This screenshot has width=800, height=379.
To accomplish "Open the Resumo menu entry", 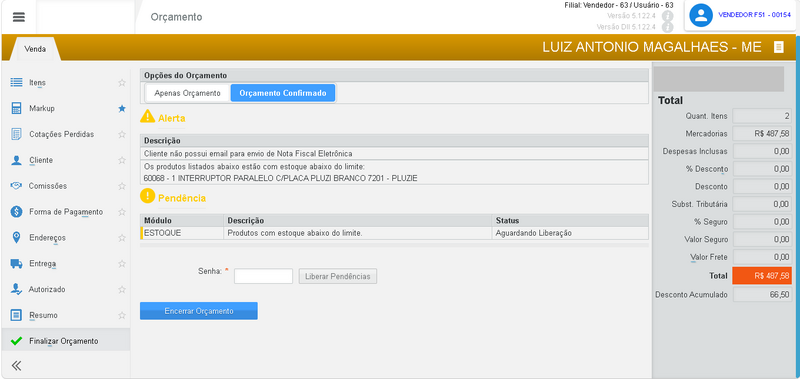I will coord(43,315).
